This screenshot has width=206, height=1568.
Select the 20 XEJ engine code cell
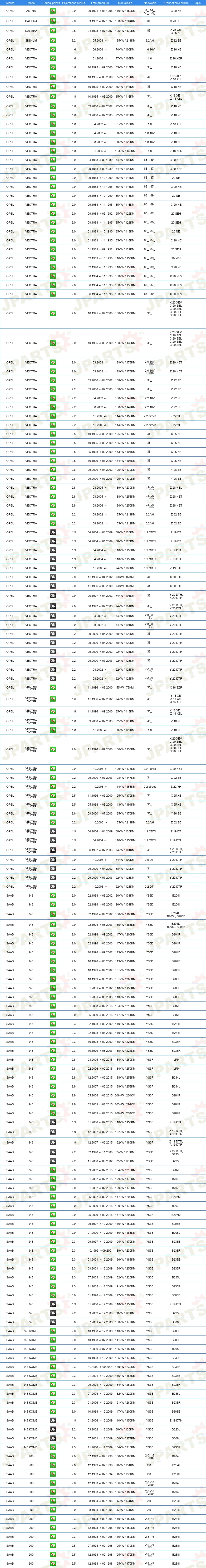(176, 258)
